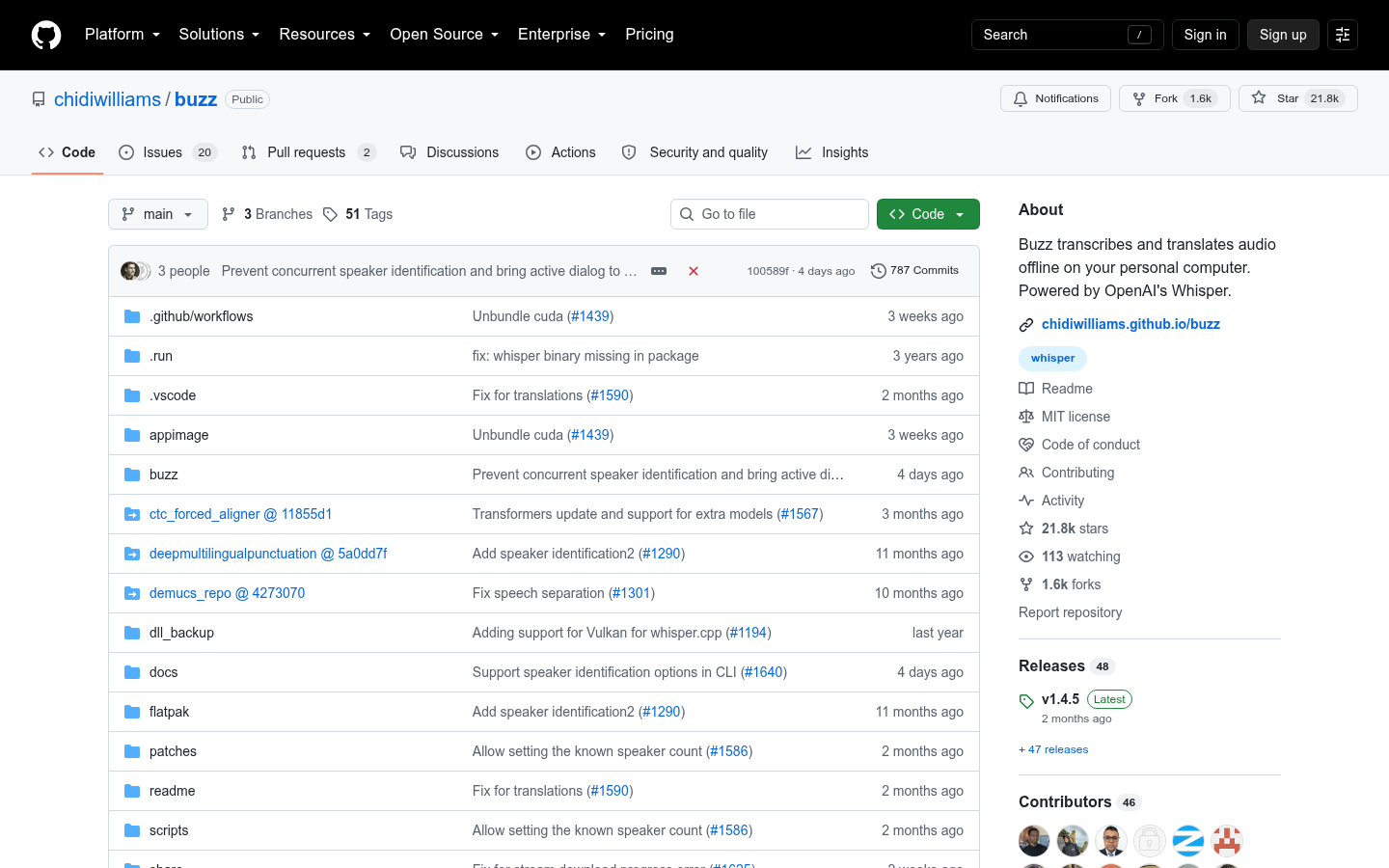Click the failed status red X icon

pos(693,271)
